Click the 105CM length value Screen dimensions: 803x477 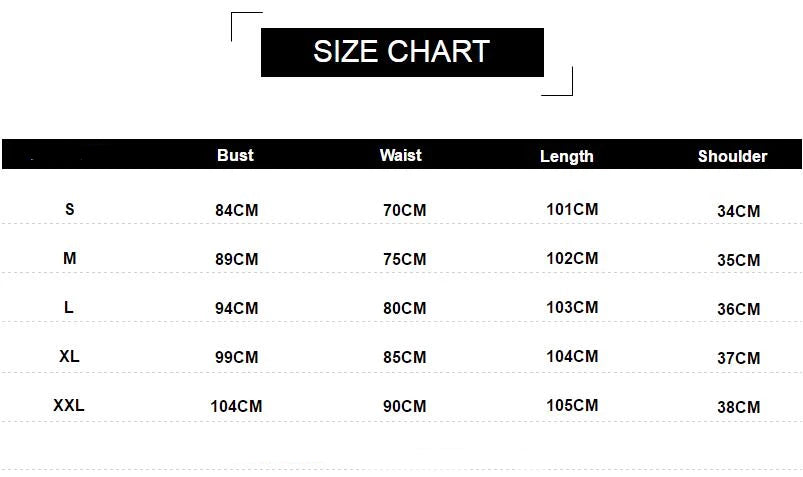tap(572, 405)
